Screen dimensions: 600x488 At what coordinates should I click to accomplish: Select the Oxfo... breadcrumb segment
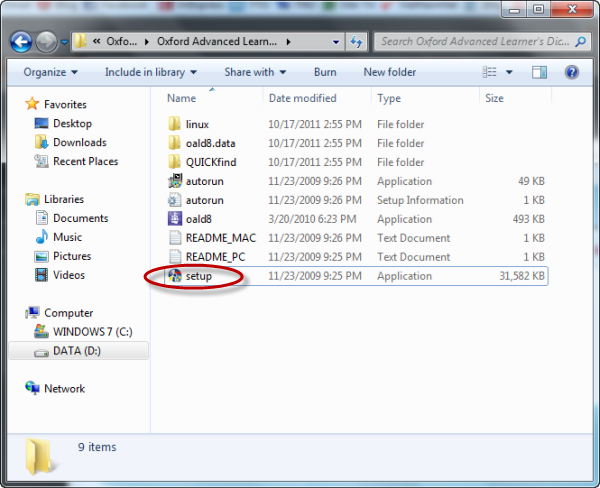point(121,41)
